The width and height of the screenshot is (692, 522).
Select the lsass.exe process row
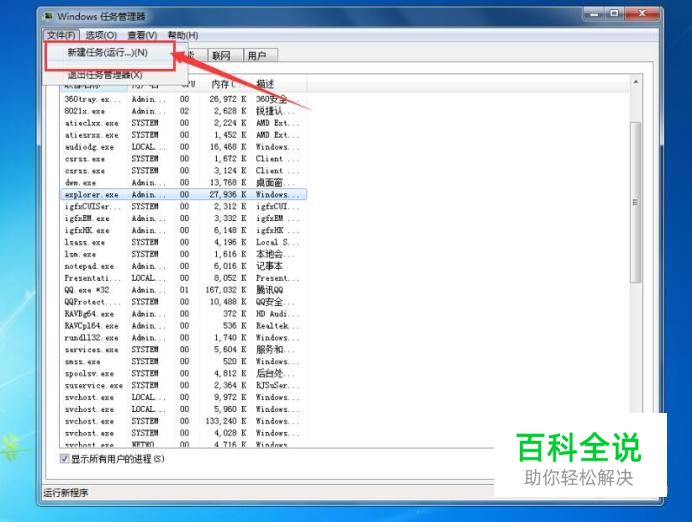pyautogui.click(x=183, y=242)
